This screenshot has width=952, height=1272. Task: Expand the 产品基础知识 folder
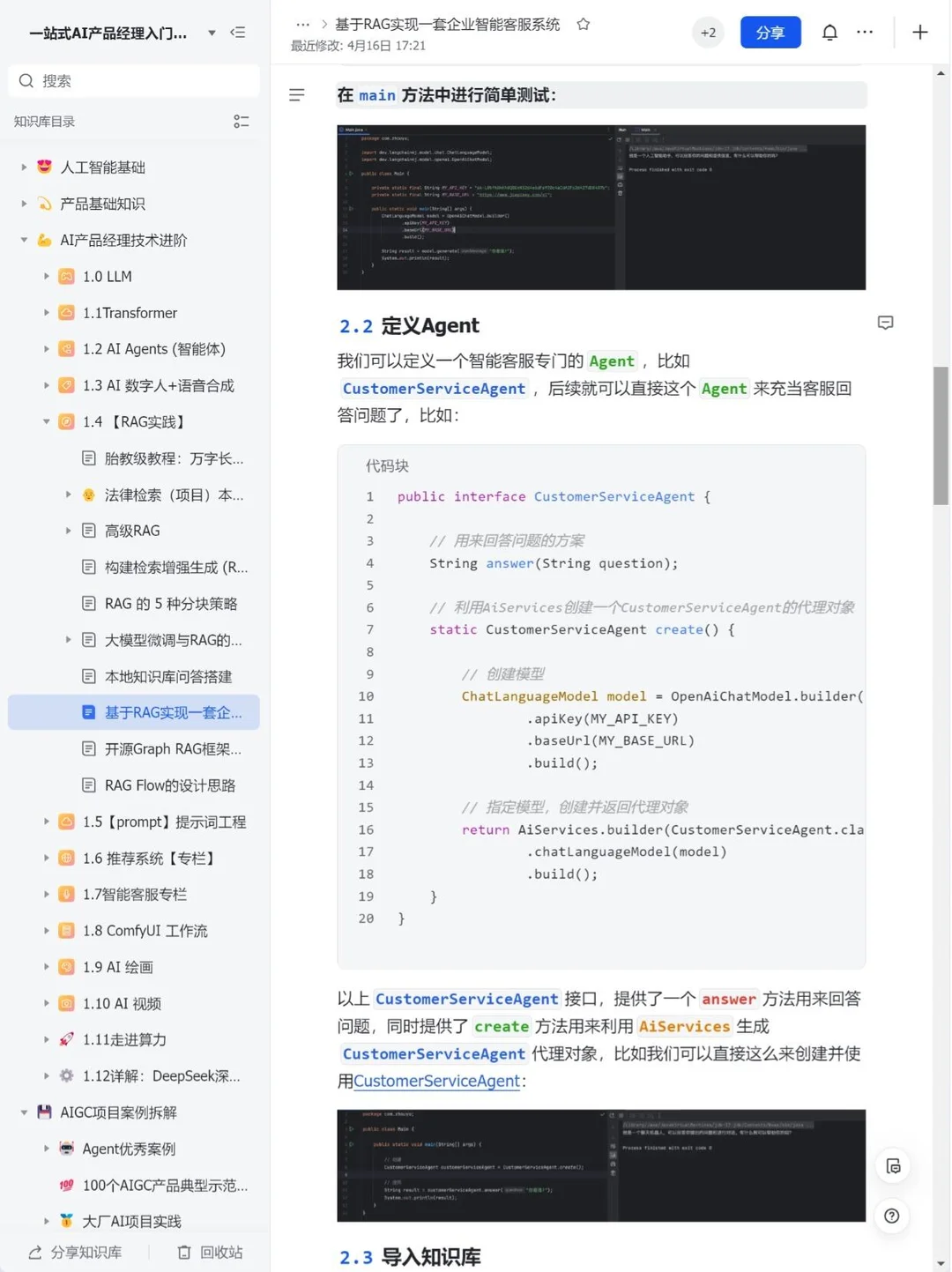click(24, 204)
